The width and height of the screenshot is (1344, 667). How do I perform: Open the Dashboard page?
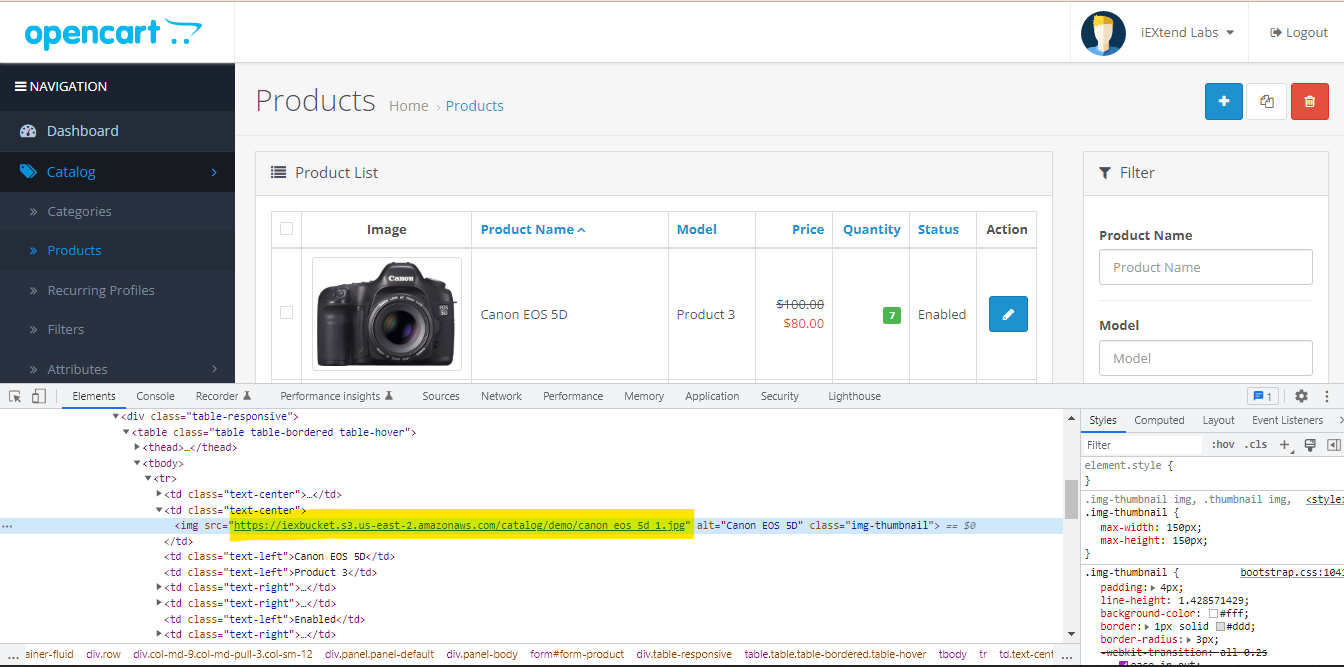click(82, 131)
